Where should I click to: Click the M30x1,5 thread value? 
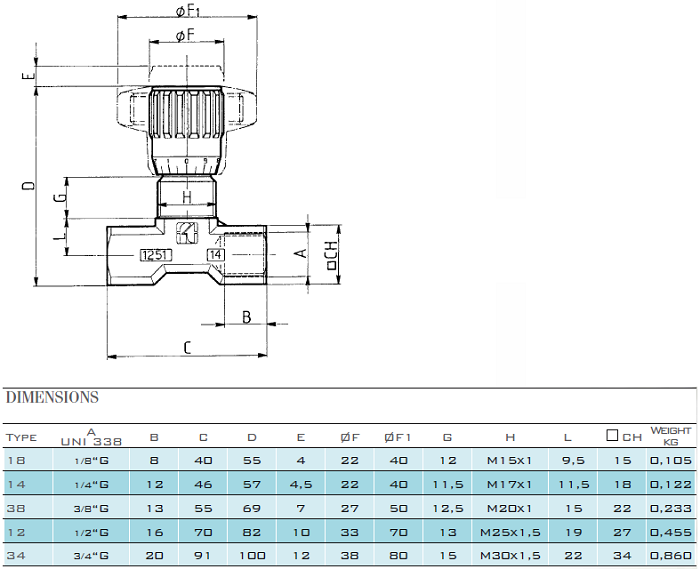click(510, 556)
